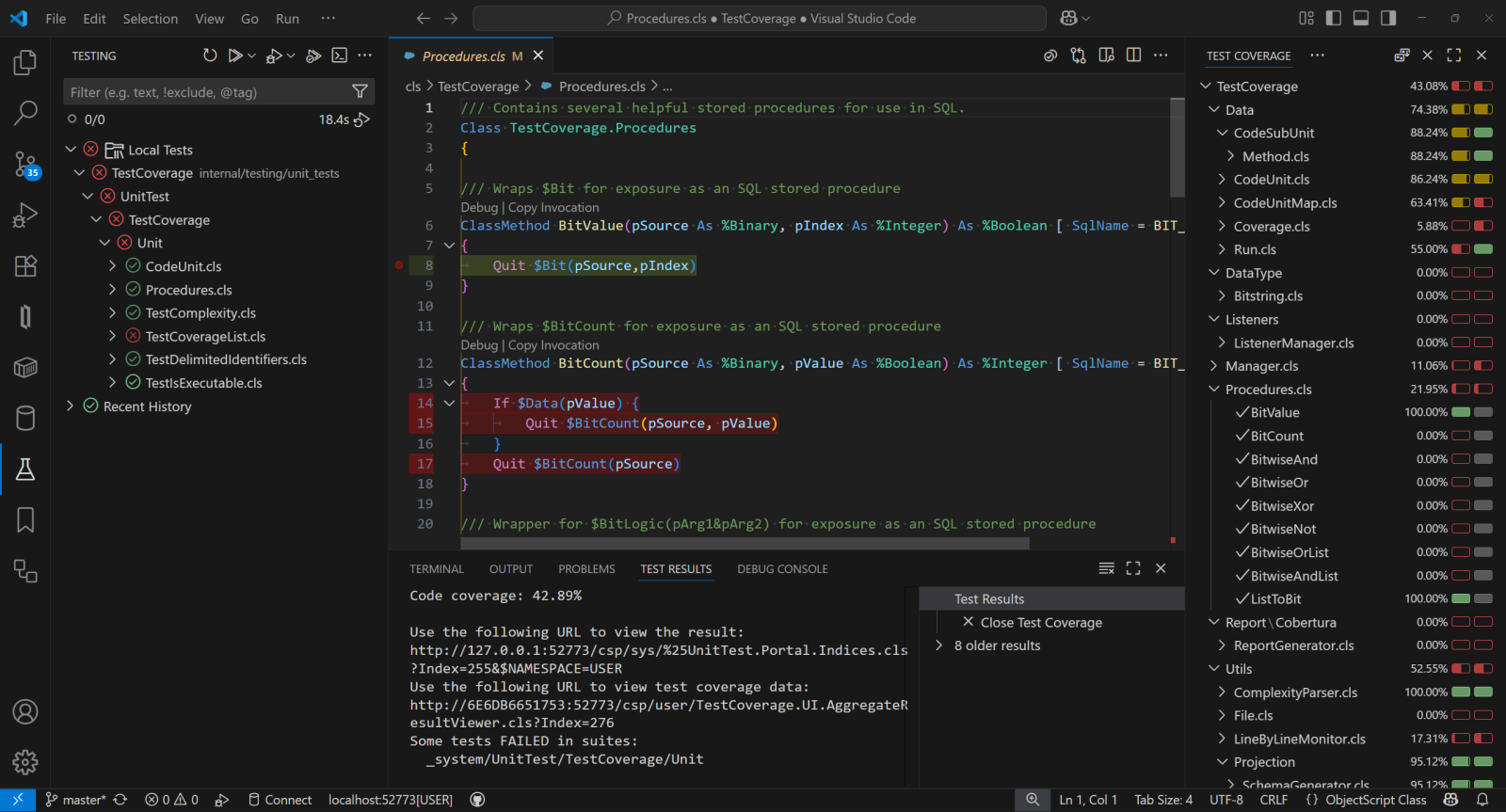Open the Search magnifier in activity bar
This screenshot has width=1506, height=812.
click(25, 113)
